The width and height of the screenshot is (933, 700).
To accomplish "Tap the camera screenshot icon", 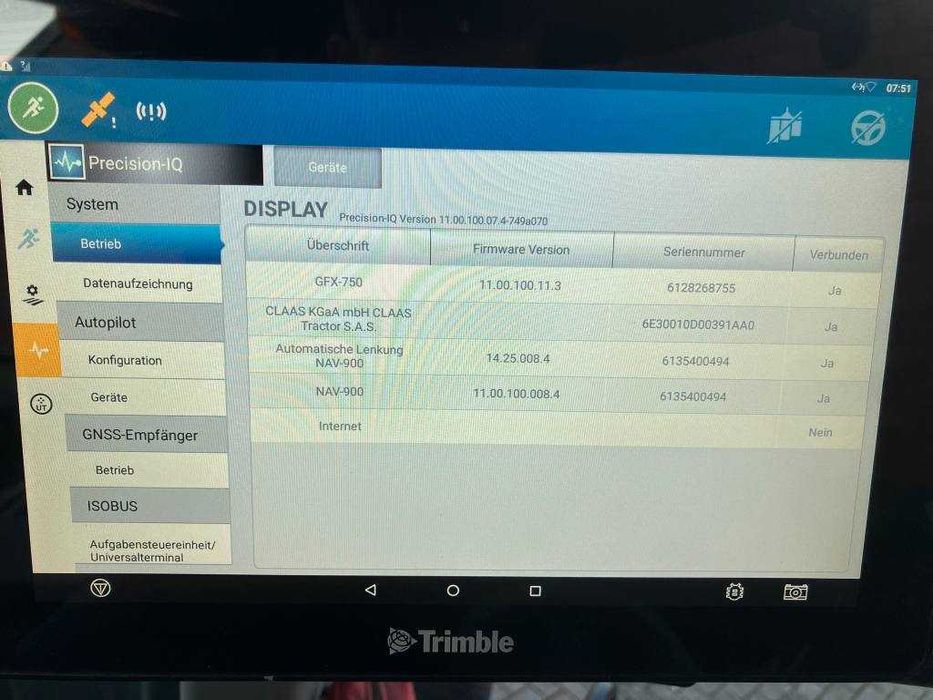I will click(x=795, y=592).
